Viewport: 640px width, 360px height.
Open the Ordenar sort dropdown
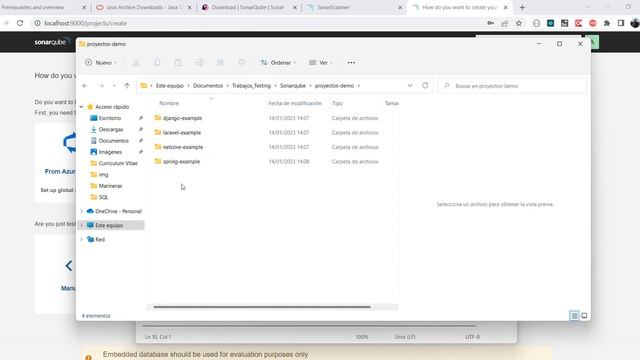tap(278, 62)
